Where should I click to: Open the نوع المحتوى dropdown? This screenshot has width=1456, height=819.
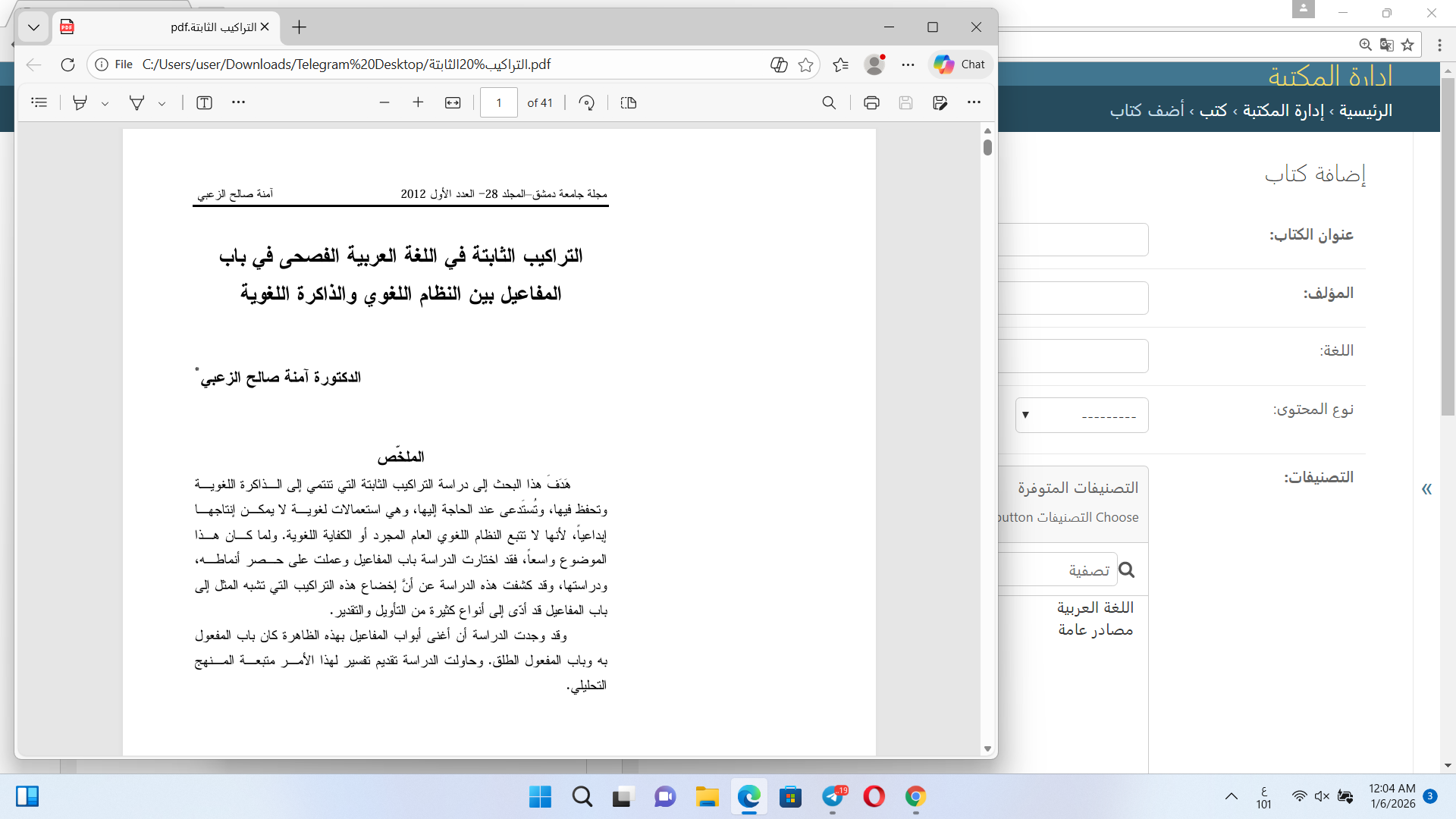(1082, 415)
